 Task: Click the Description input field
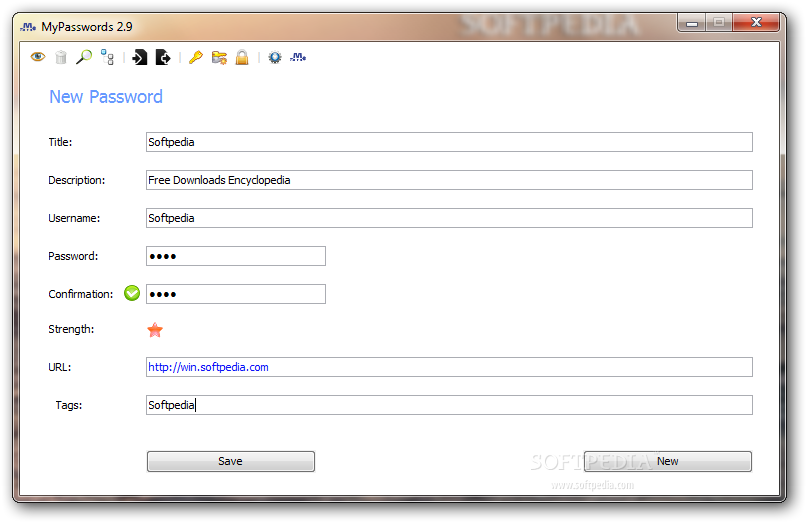coord(449,180)
